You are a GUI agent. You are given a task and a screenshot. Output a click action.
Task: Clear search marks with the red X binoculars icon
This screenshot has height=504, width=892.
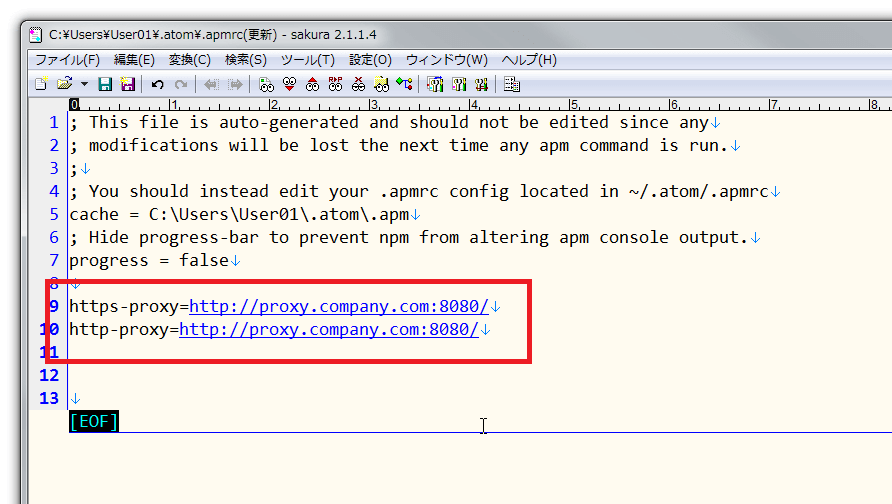pos(358,85)
